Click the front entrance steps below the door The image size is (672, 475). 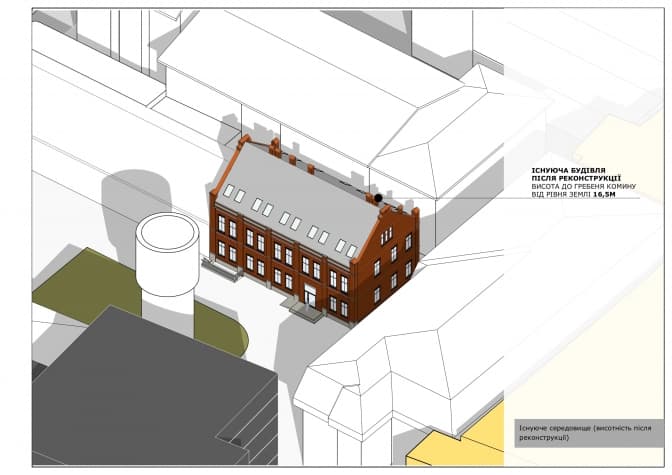304,311
